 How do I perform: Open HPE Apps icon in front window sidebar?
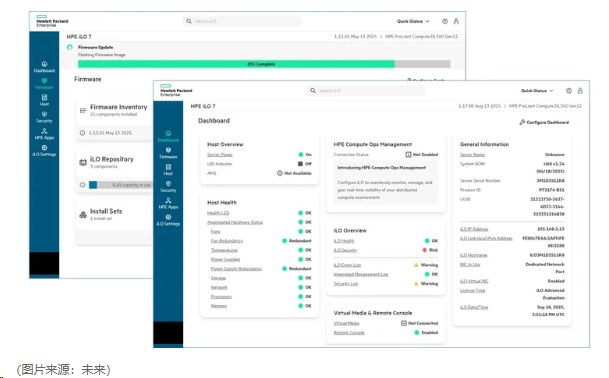(168, 200)
